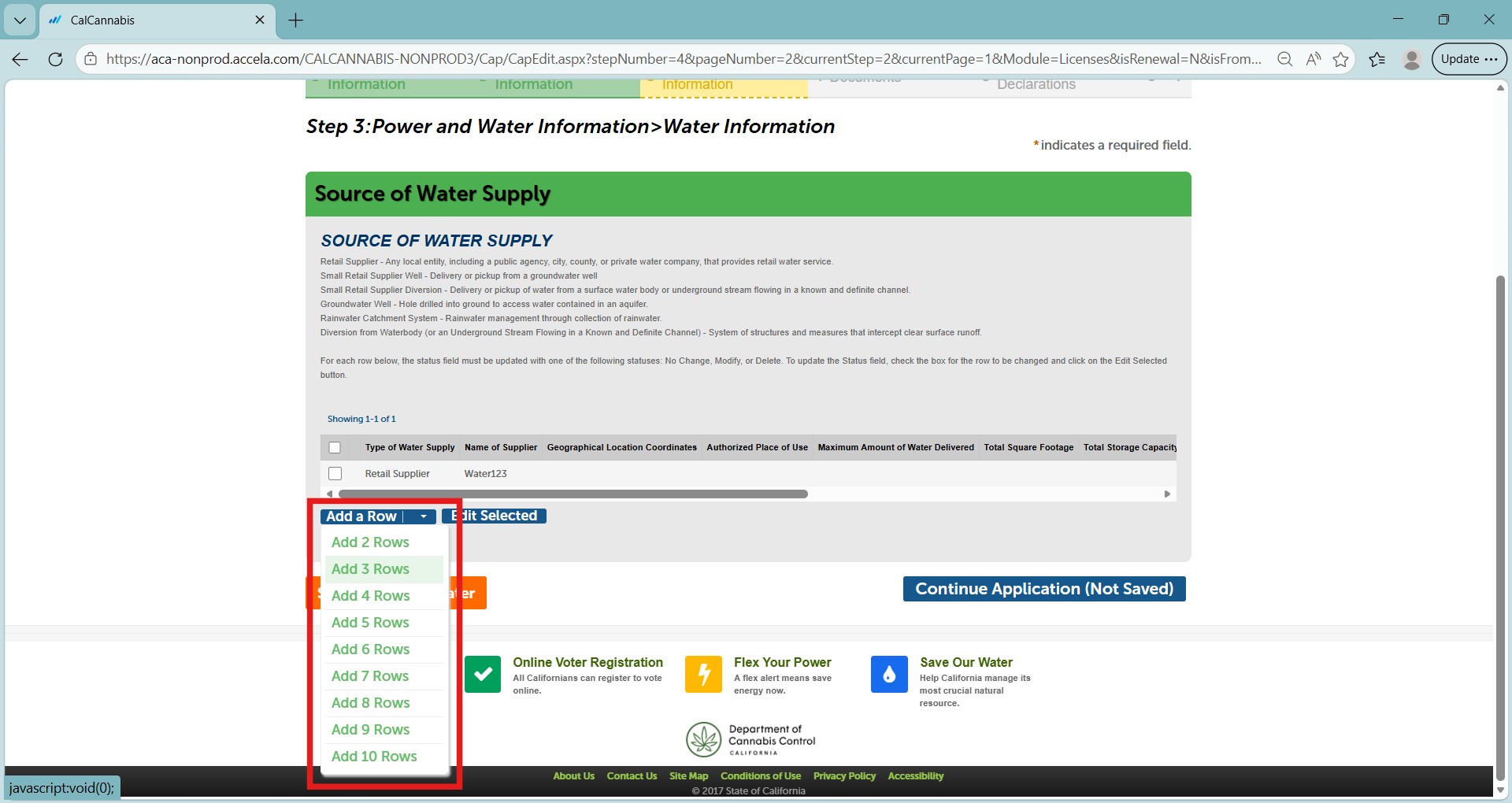Sort by Name of Supplier column
The width and height of the screenshot is (1512, 803).
click(501, 447)
